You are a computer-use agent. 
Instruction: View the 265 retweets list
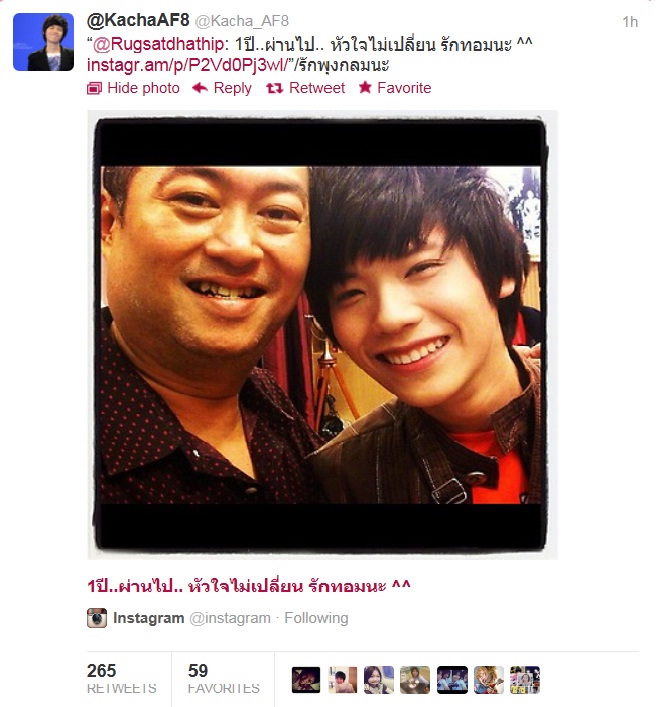pyautogui.click(x=121, y=679)
